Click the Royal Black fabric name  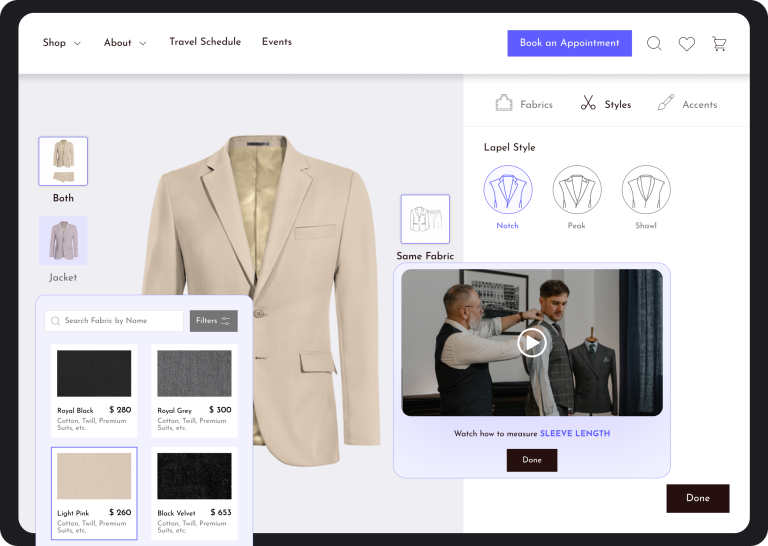(75, 411)
